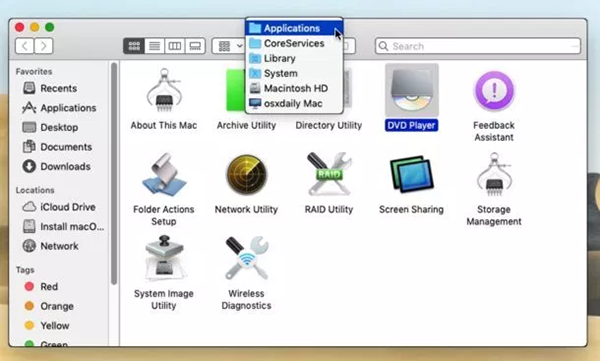Go back with the left chevron button

(24, 46)
